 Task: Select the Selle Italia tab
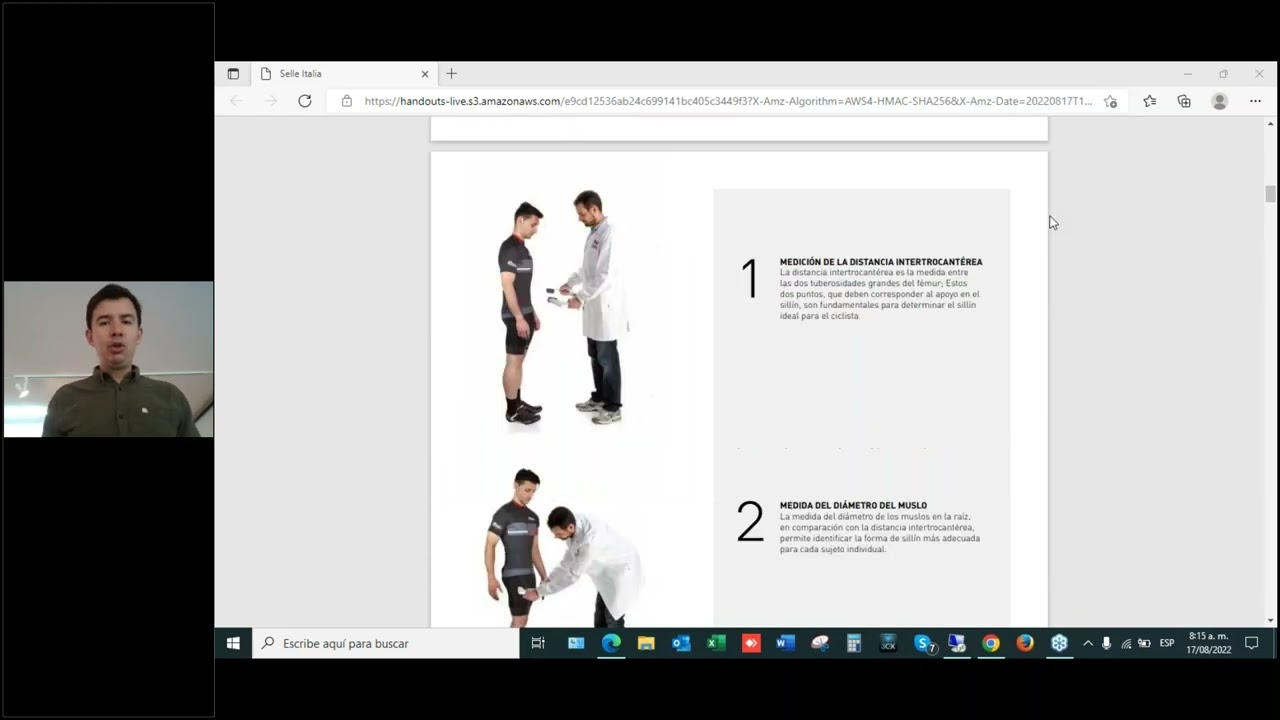(344, 74)
